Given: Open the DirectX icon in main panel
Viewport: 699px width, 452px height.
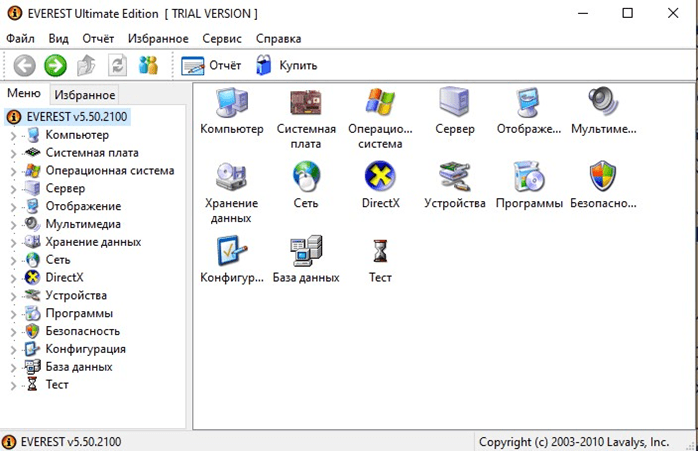Looking at the screenshot, I should (380, 176).
